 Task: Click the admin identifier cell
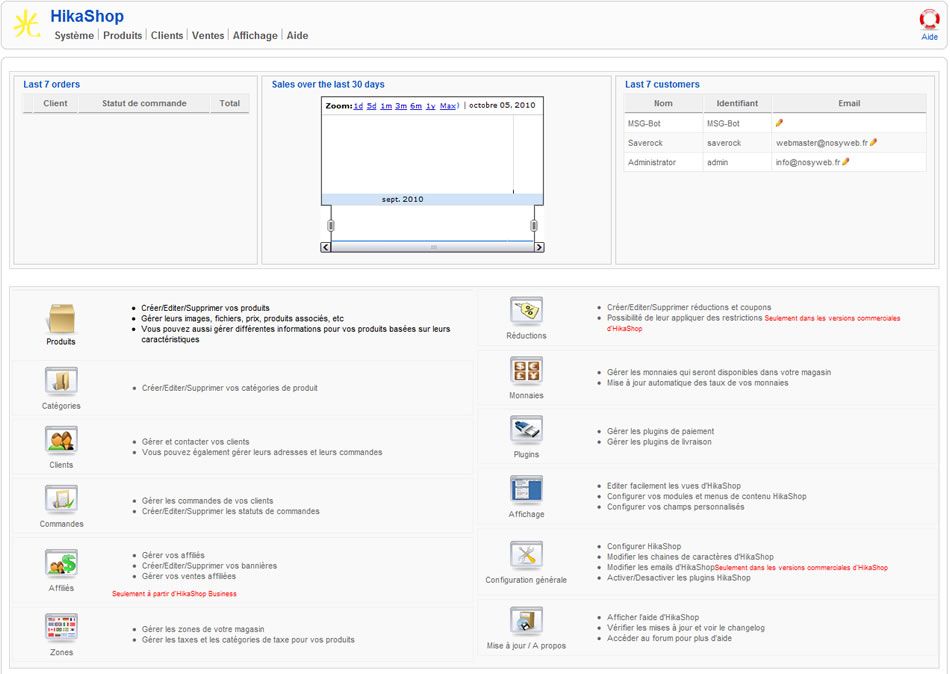tap(717, 162)
